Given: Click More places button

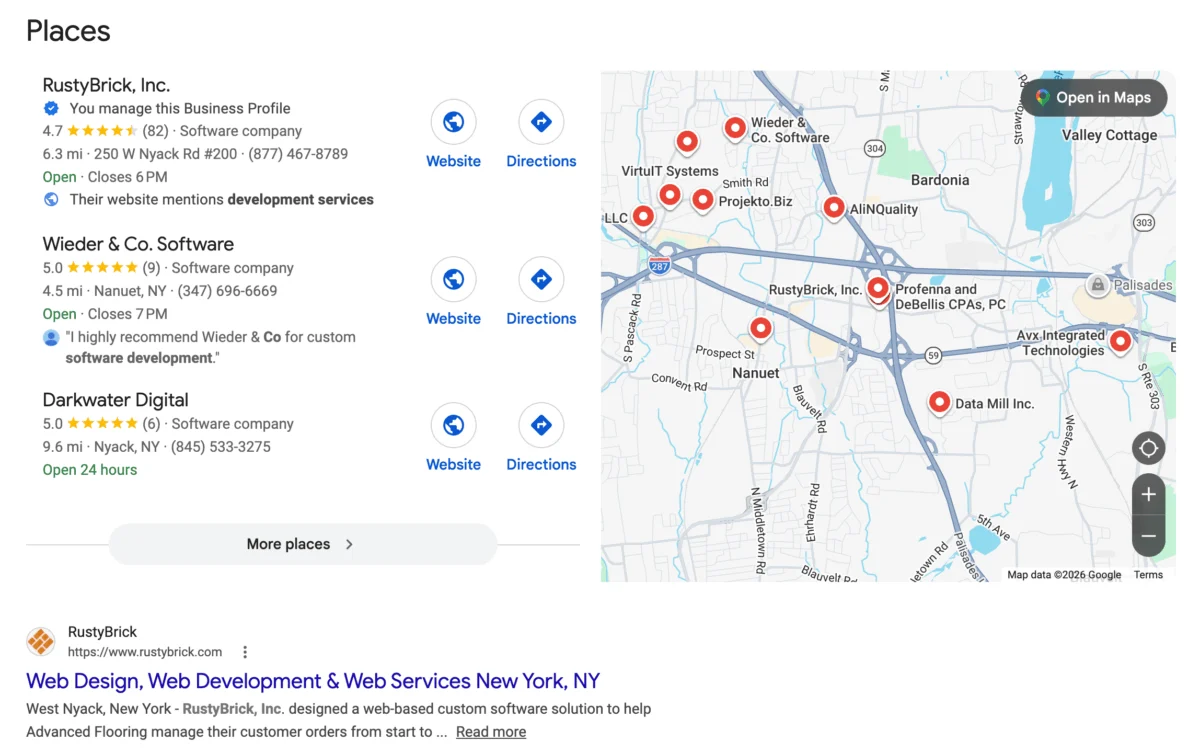Looking at the screenshot, I should tap(302, 544).
